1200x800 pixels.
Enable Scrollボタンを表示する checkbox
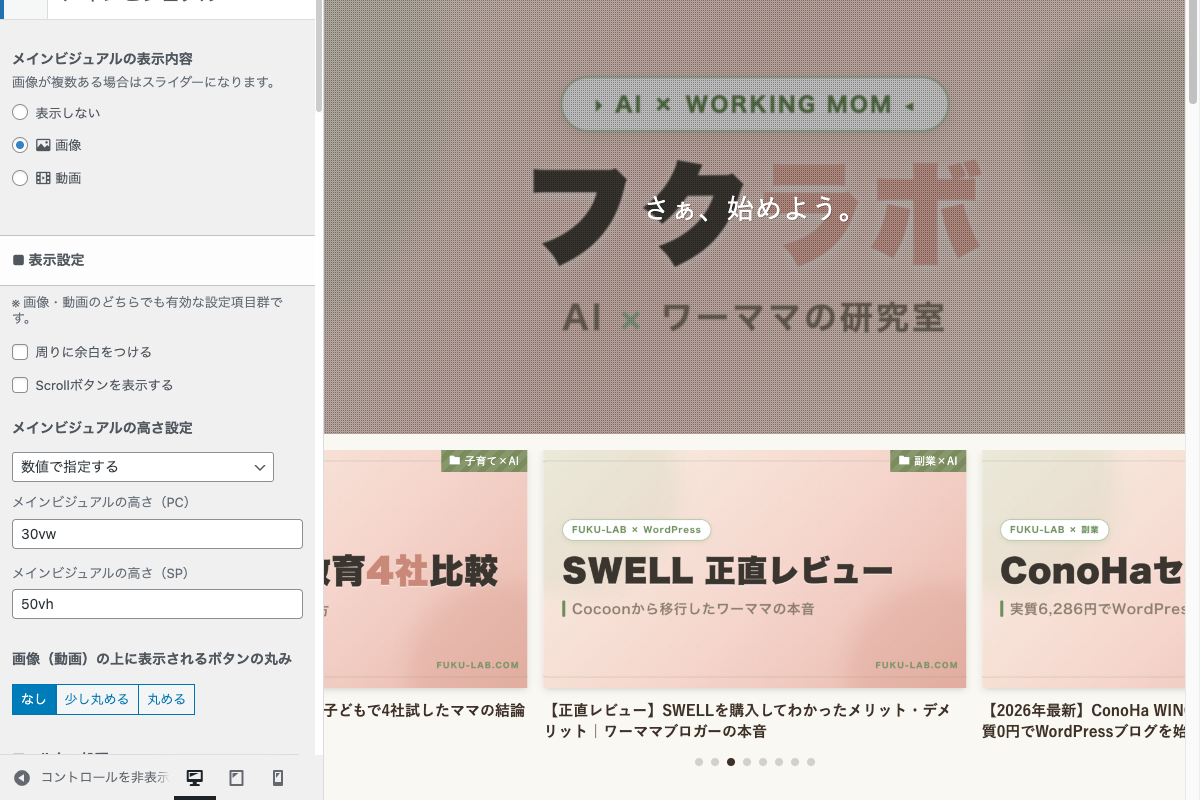point(20,385)
